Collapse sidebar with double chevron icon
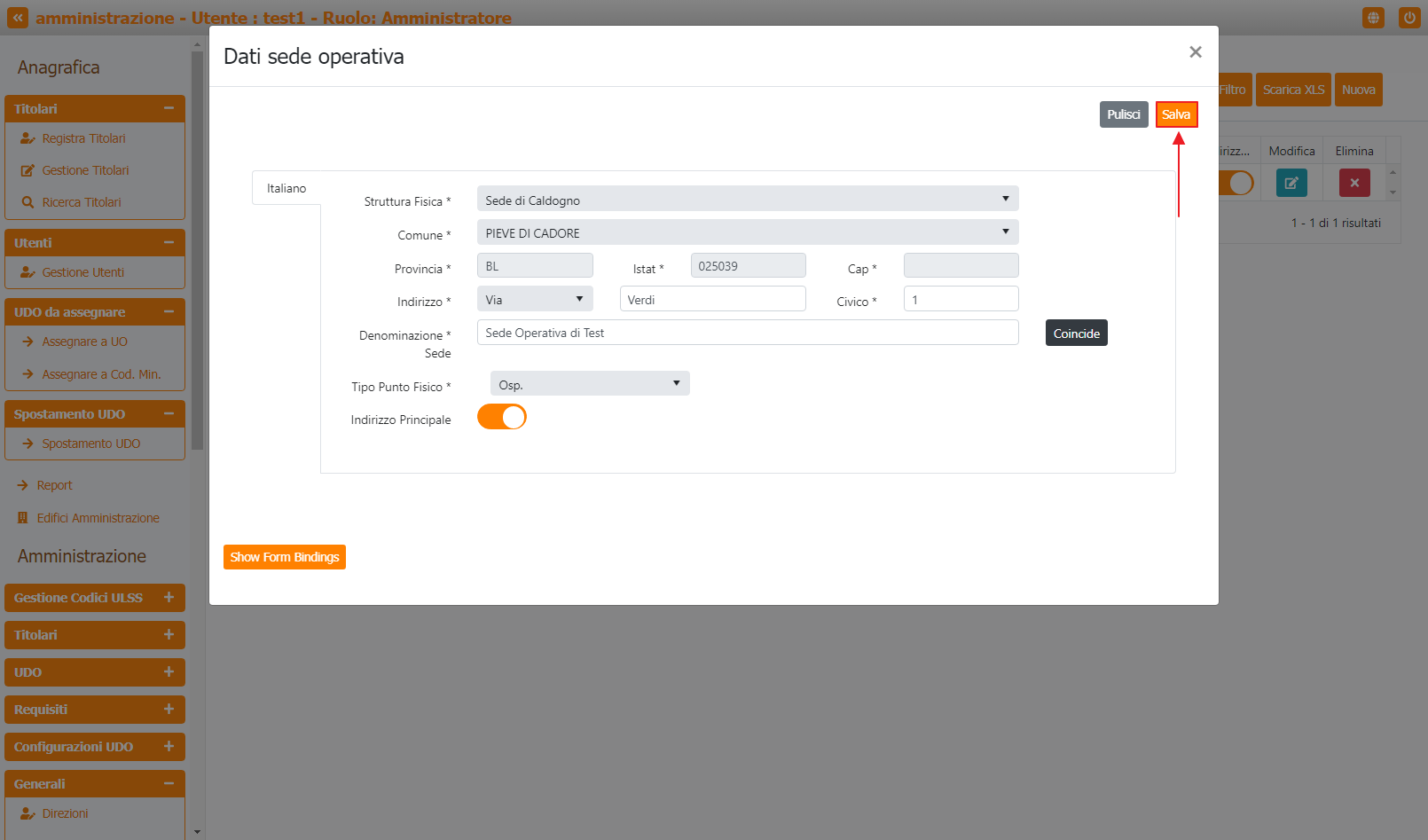Screen dimensions: 1428x840 (18, 18)
